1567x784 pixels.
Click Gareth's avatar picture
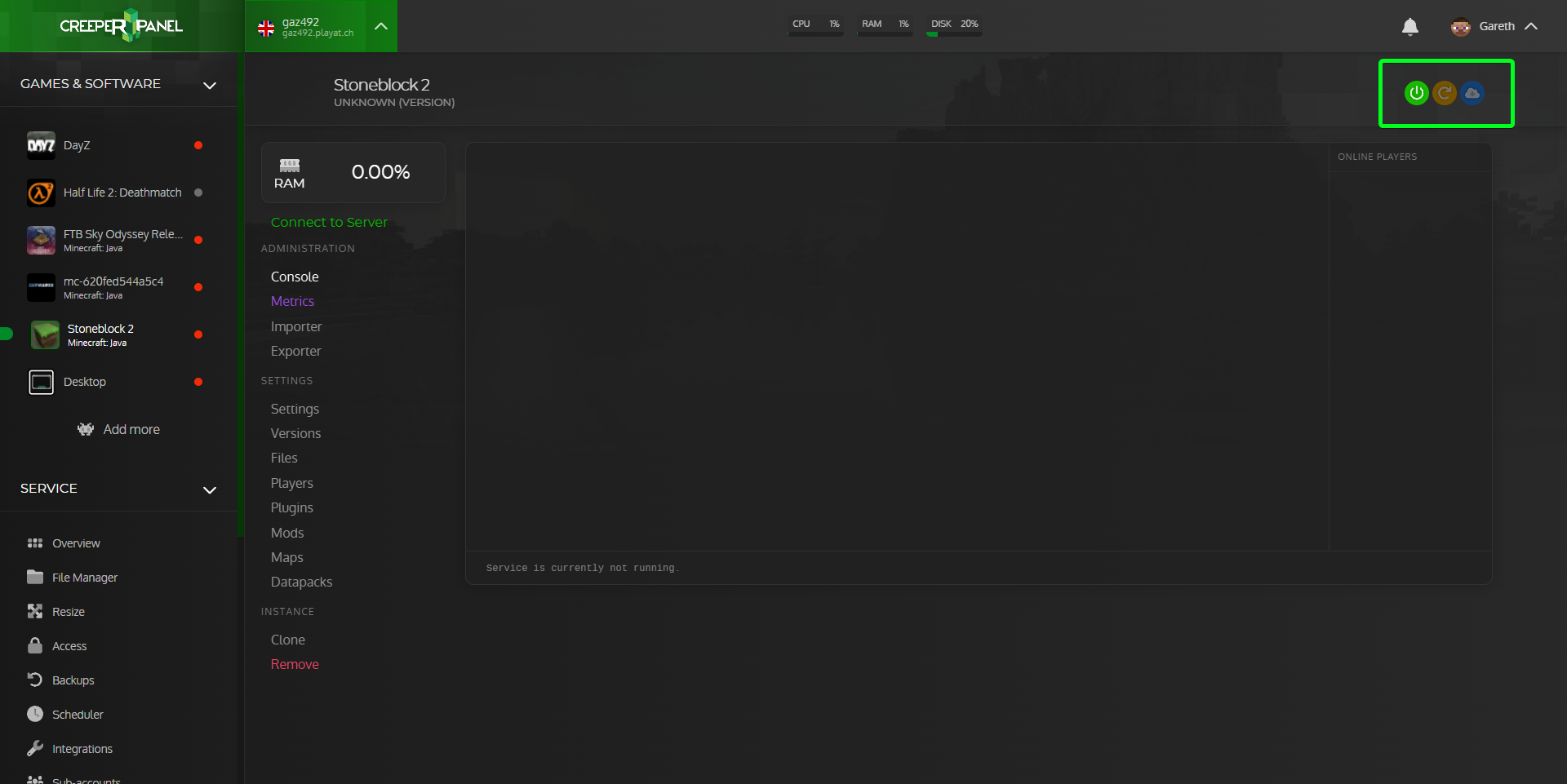[x=1460, y=27]
